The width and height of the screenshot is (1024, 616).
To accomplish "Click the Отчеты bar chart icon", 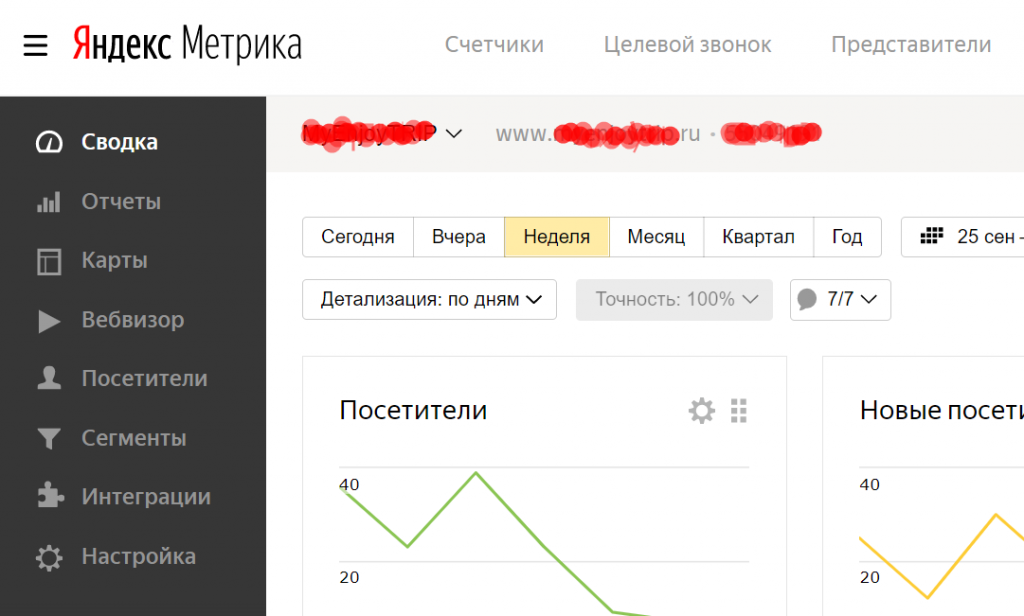I will click(x=49, y=202).
